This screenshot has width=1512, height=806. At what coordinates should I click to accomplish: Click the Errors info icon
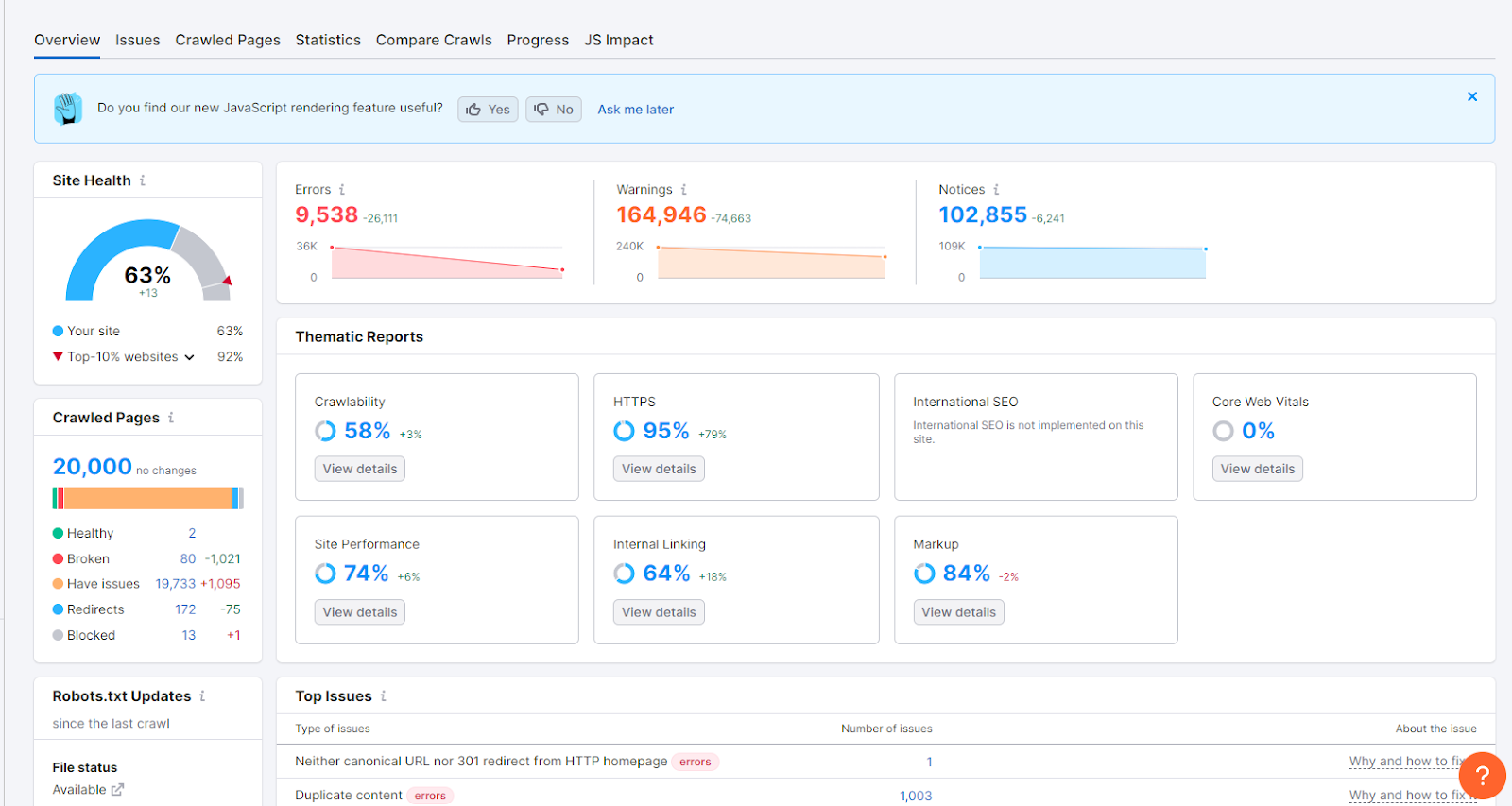pyautogui.click(x=342, y=190)
